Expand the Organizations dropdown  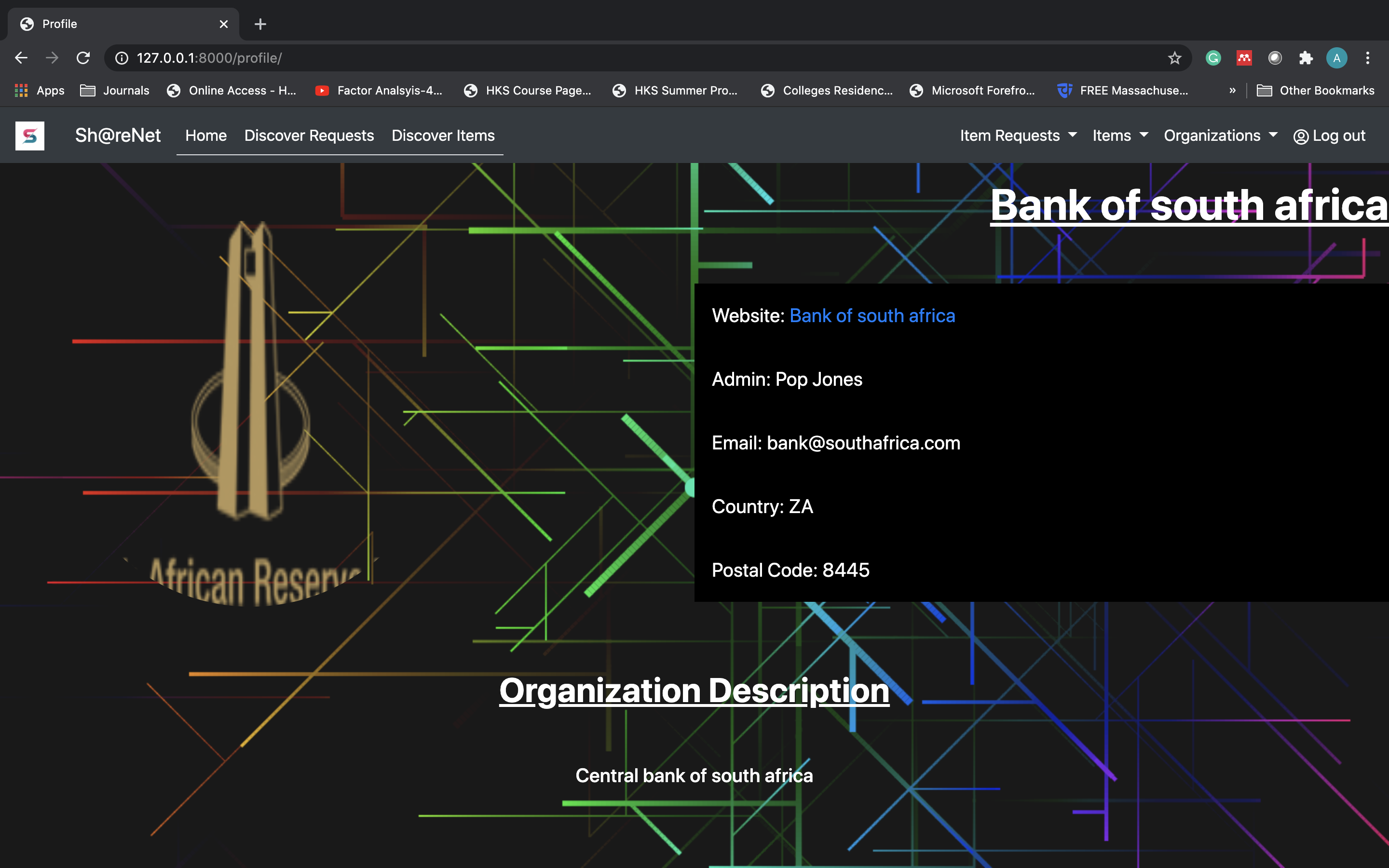coord(1220,136)
